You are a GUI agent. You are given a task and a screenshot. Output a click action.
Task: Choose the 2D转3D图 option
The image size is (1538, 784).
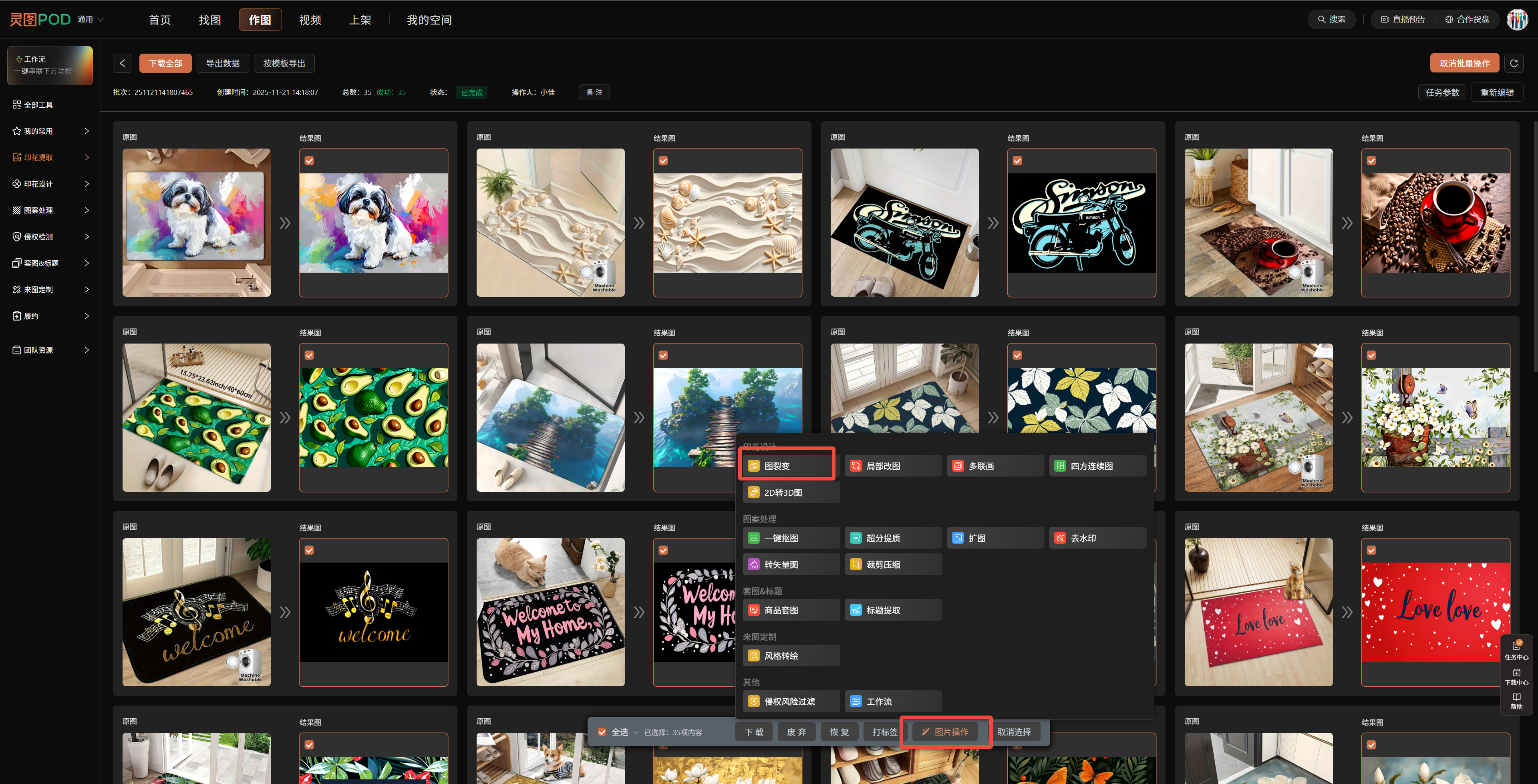click(791, 493)
